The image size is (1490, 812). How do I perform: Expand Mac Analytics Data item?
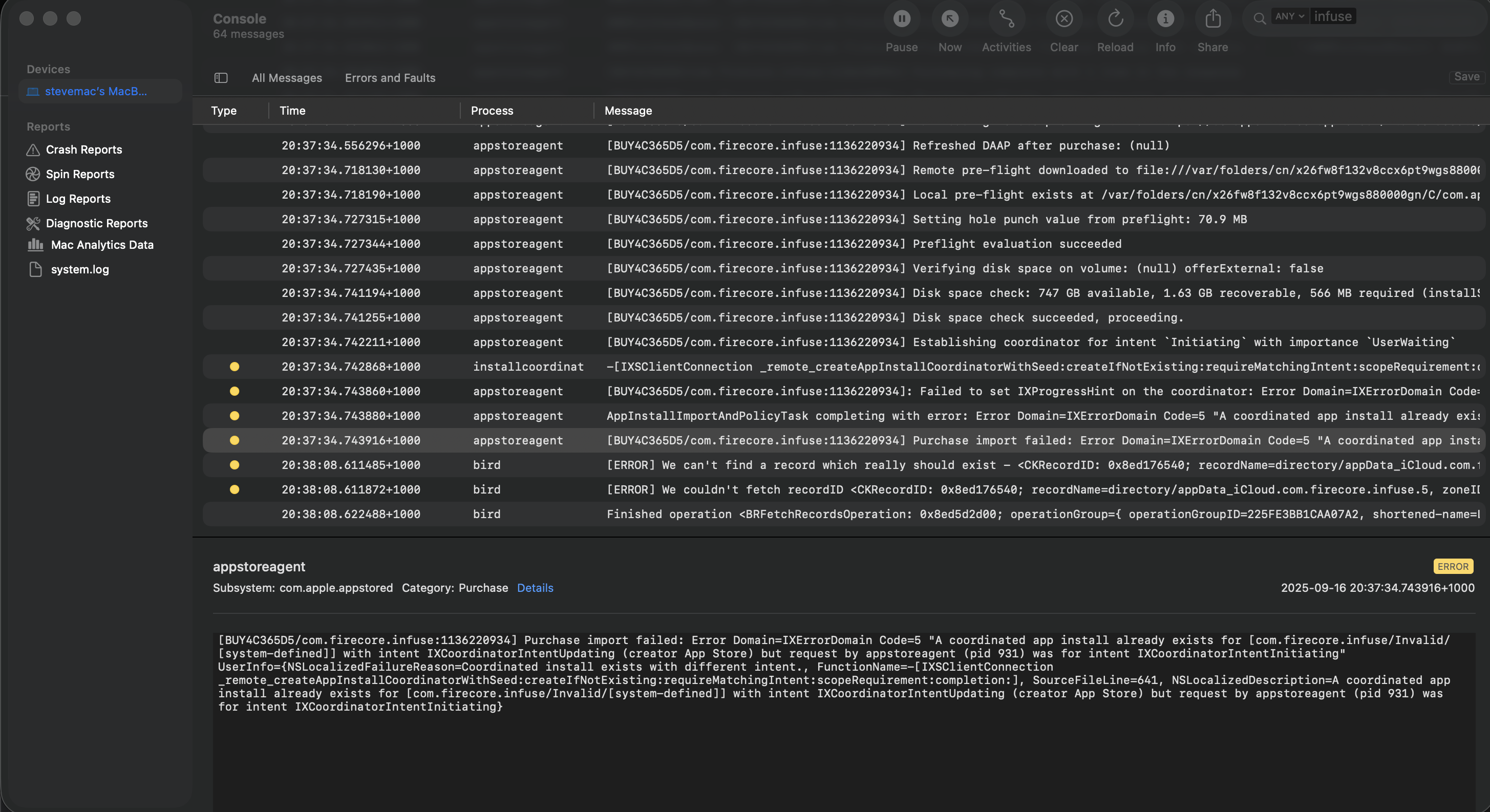pos(102,245)
